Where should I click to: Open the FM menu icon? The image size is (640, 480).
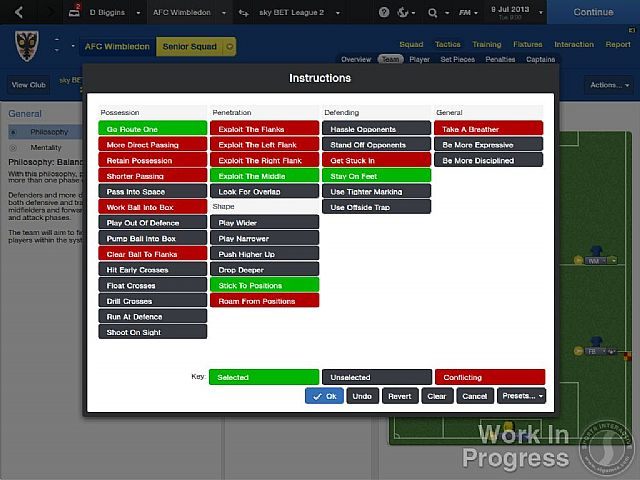point(465,12)
